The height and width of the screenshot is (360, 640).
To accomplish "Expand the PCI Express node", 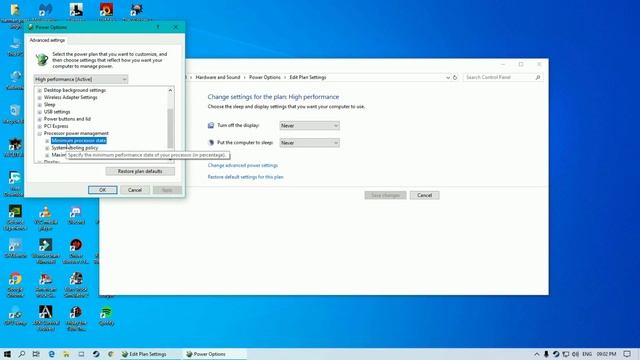I will (40, 126).
